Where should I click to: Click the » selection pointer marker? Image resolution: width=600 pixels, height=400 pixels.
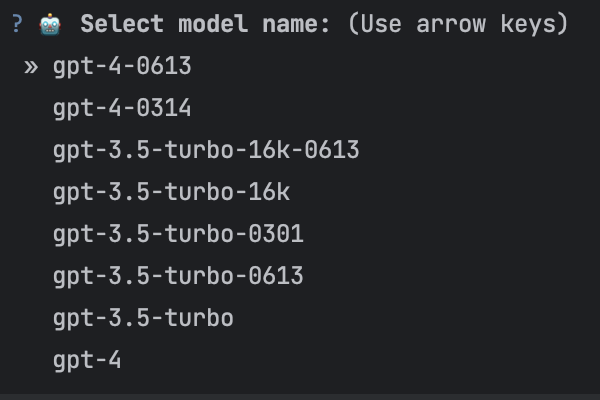[x=31, y=67]
